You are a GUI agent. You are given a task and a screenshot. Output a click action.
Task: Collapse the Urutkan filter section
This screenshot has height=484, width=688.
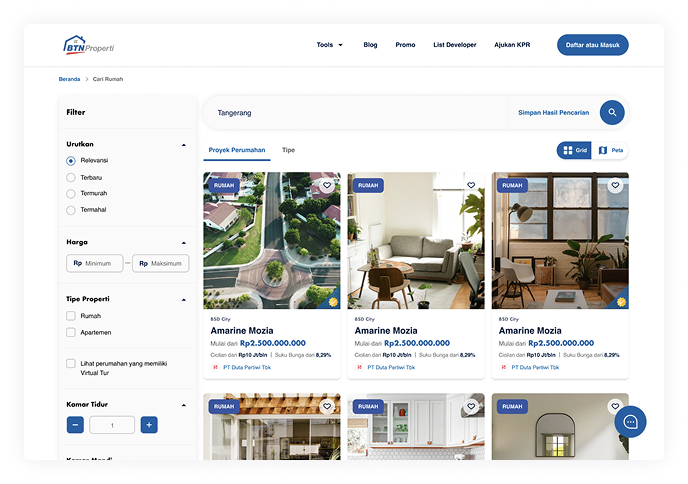(x=183, y=144)
